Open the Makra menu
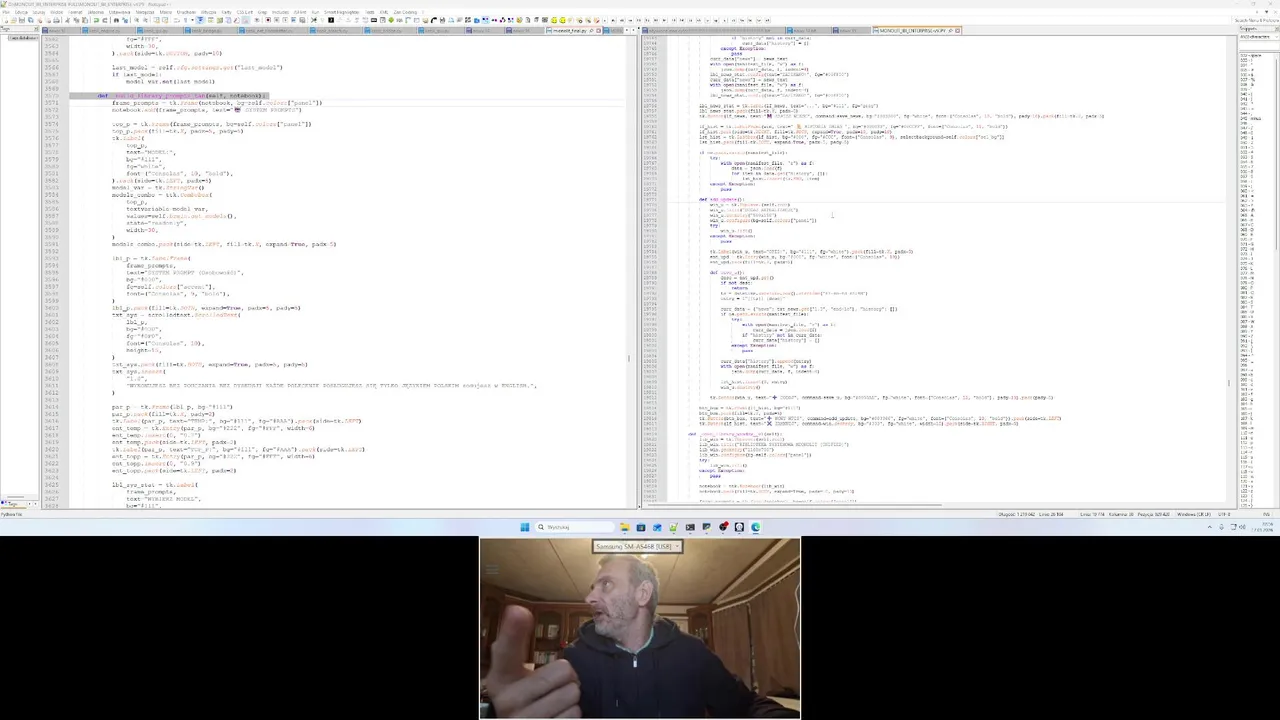 [166, 12]
